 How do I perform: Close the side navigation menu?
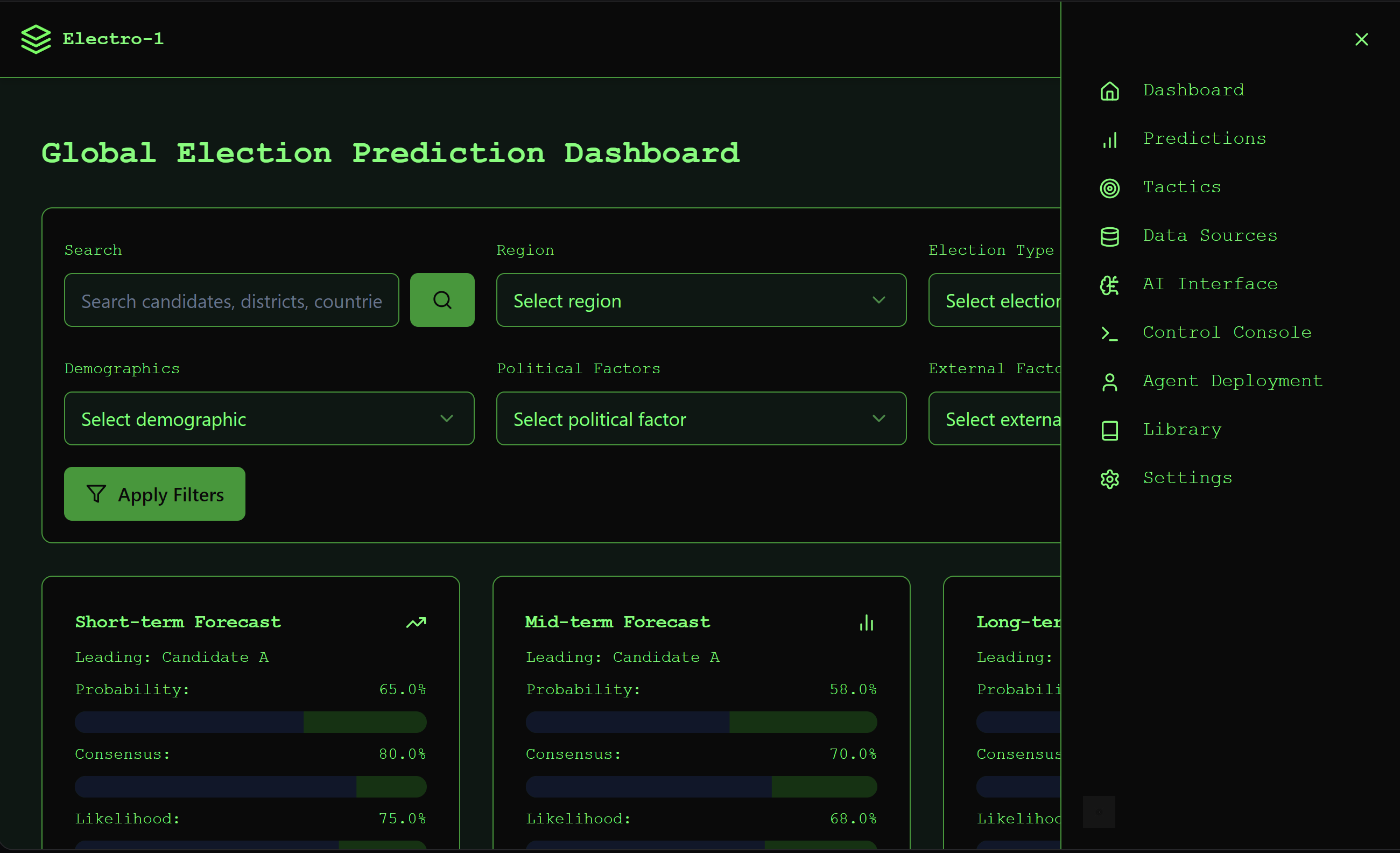coord(1361,39)
